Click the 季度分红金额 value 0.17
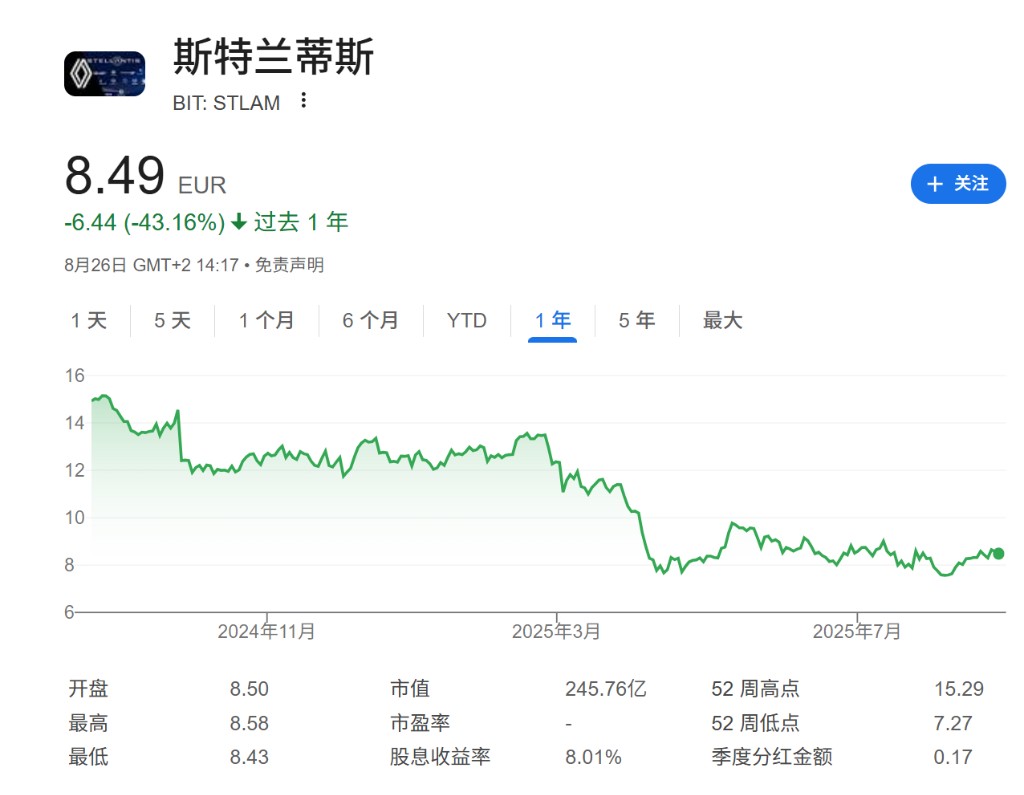The image size is (1024, 795). point(953,758)
